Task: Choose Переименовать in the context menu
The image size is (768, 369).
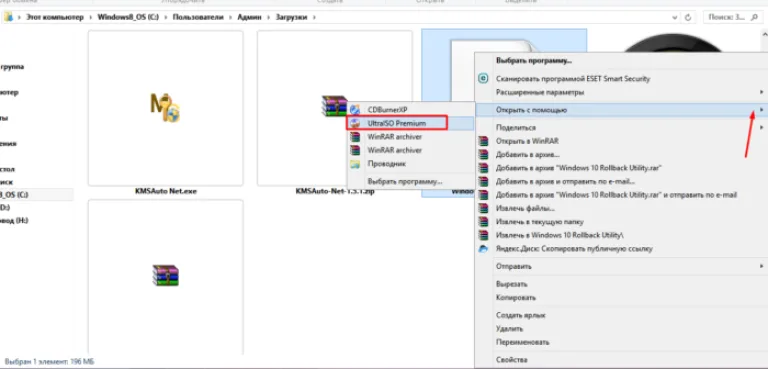Action: (x=522, y=342)
